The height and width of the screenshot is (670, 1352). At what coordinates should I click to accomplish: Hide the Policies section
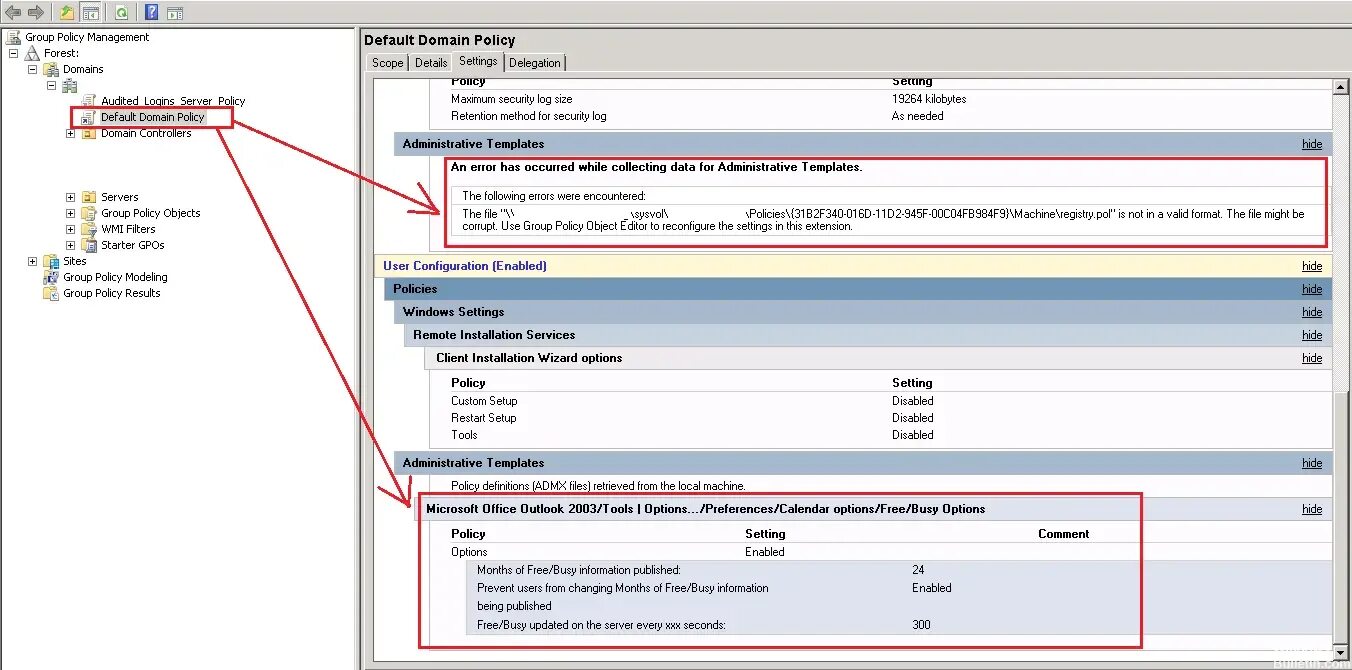click(x=1312, y=289)
